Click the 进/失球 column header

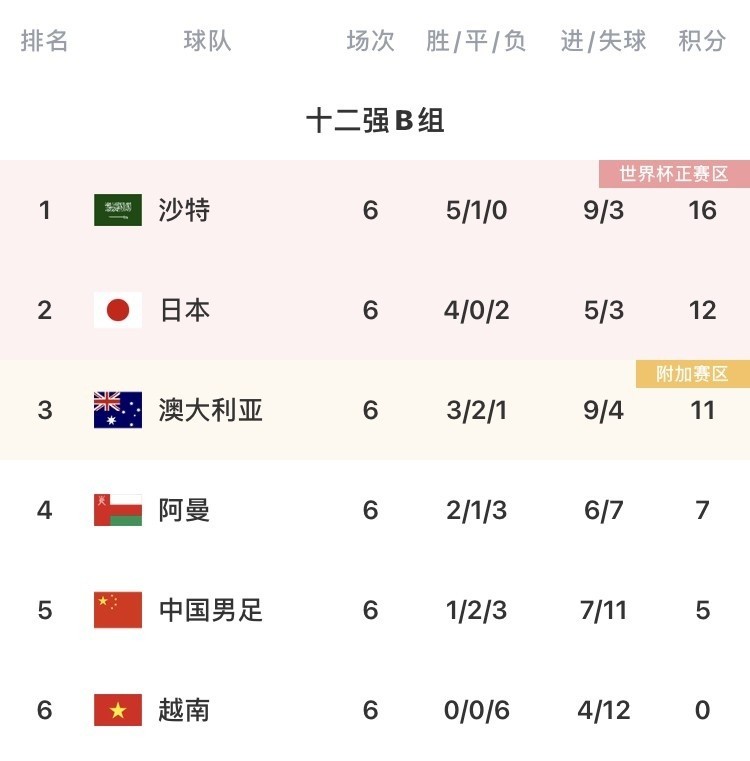coord(603,41)
